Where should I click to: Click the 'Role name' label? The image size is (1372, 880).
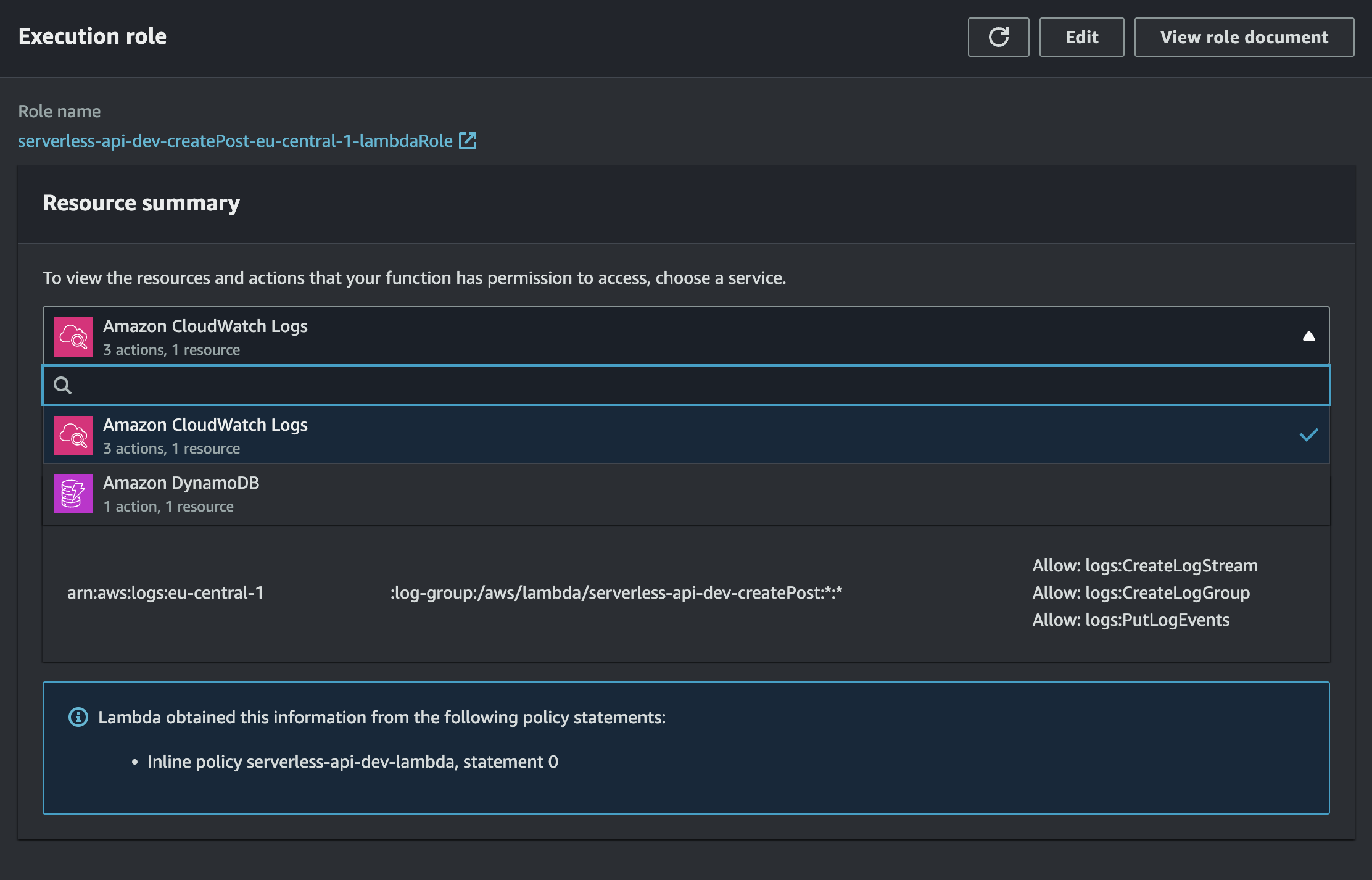click(59, 111)
